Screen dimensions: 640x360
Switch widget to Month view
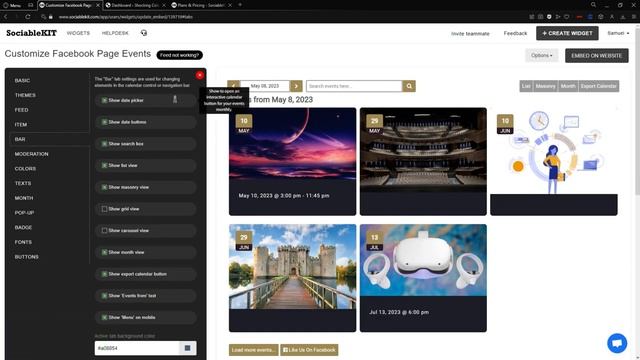568,86
